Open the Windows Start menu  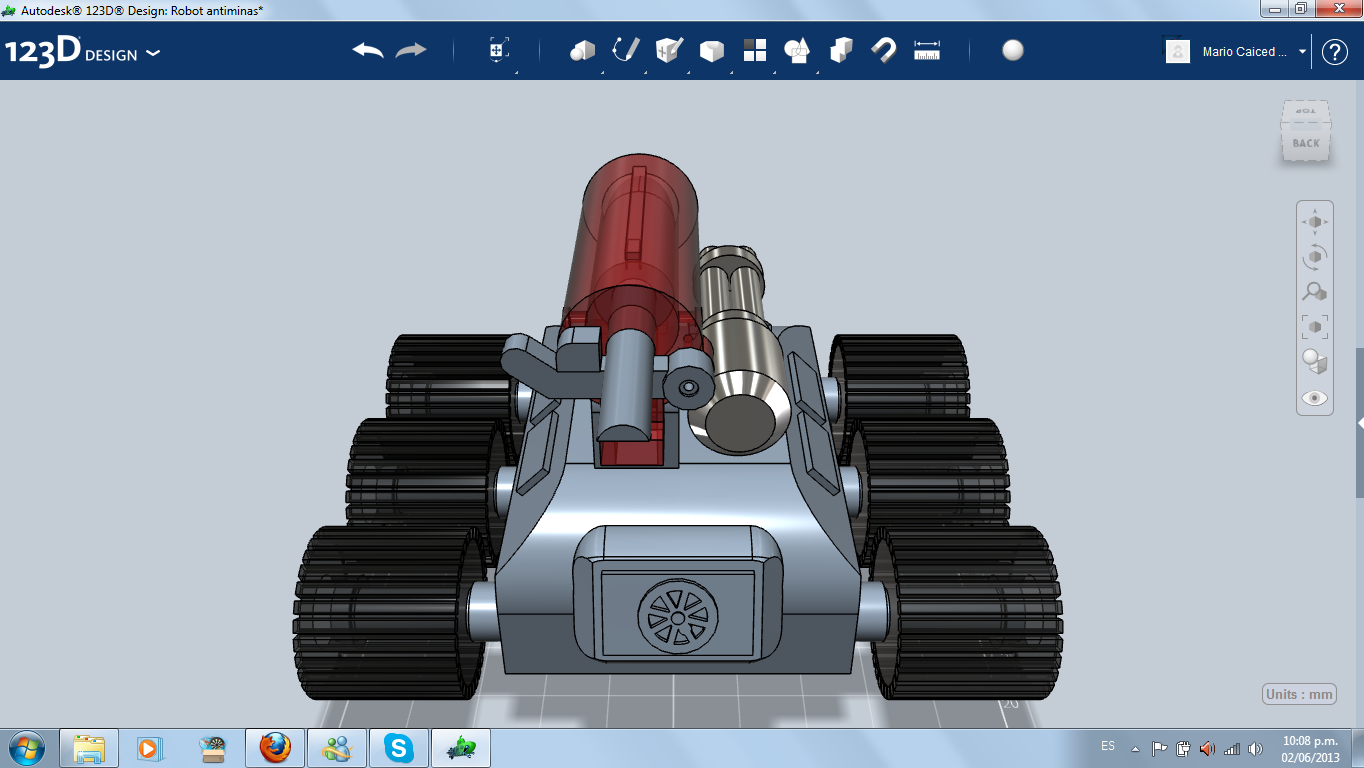coord(27,748)
